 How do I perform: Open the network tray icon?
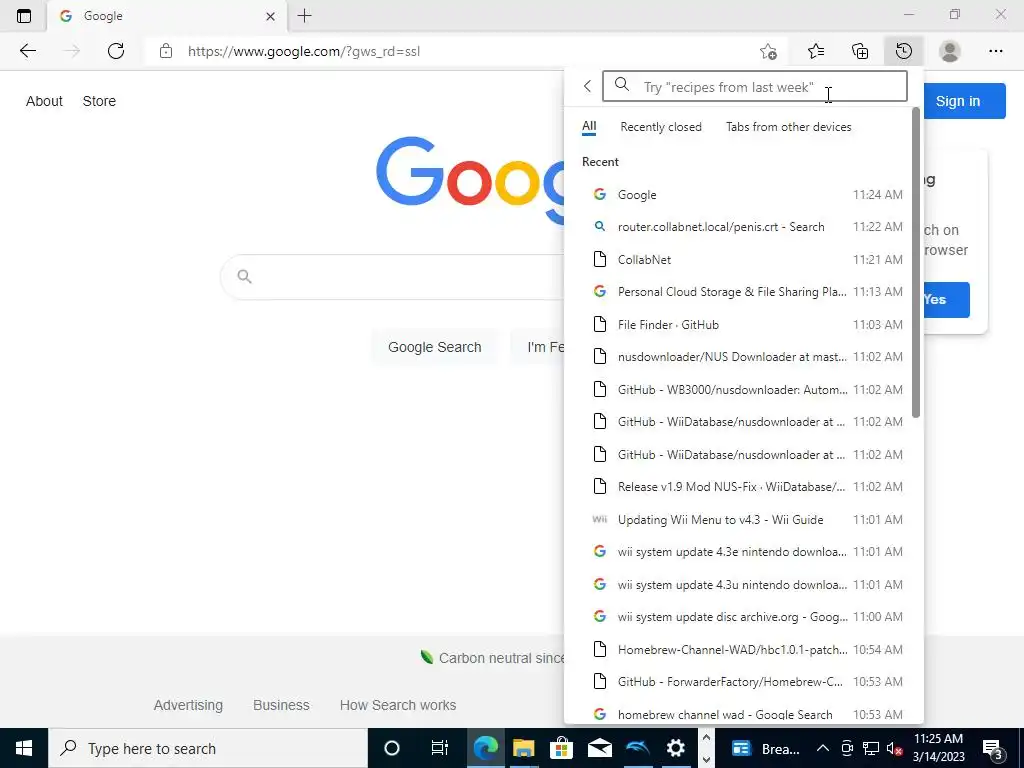[x=870, y=748]
